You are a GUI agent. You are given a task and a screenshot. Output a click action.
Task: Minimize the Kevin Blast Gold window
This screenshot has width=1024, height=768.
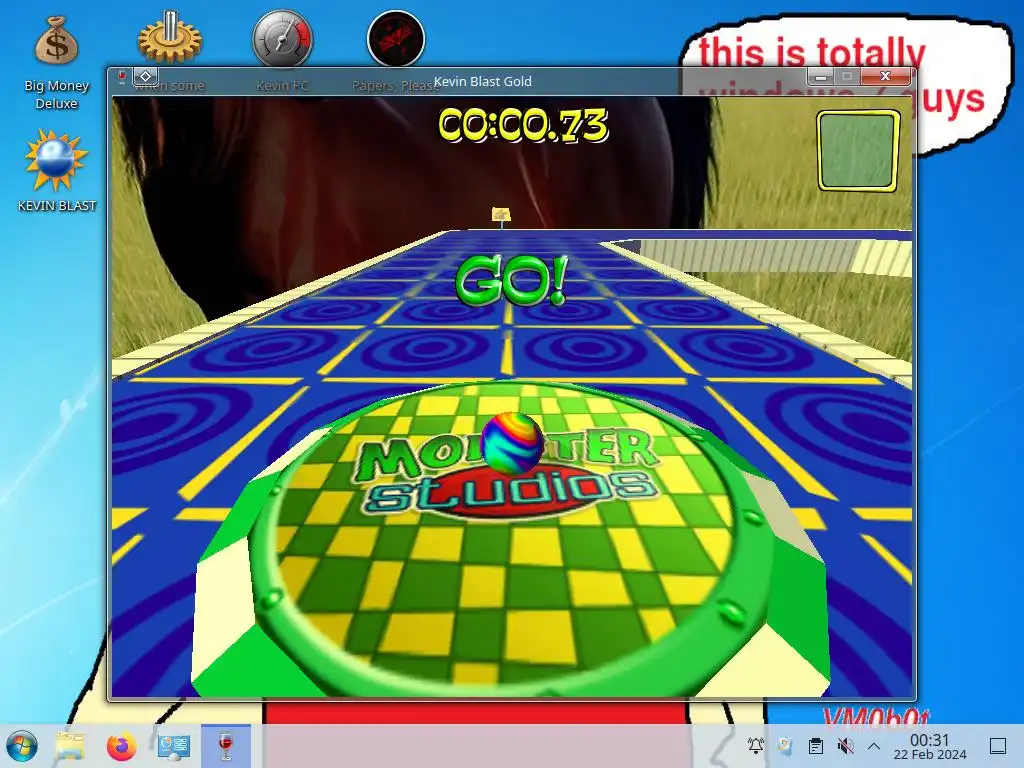click(x=821, y=77)
